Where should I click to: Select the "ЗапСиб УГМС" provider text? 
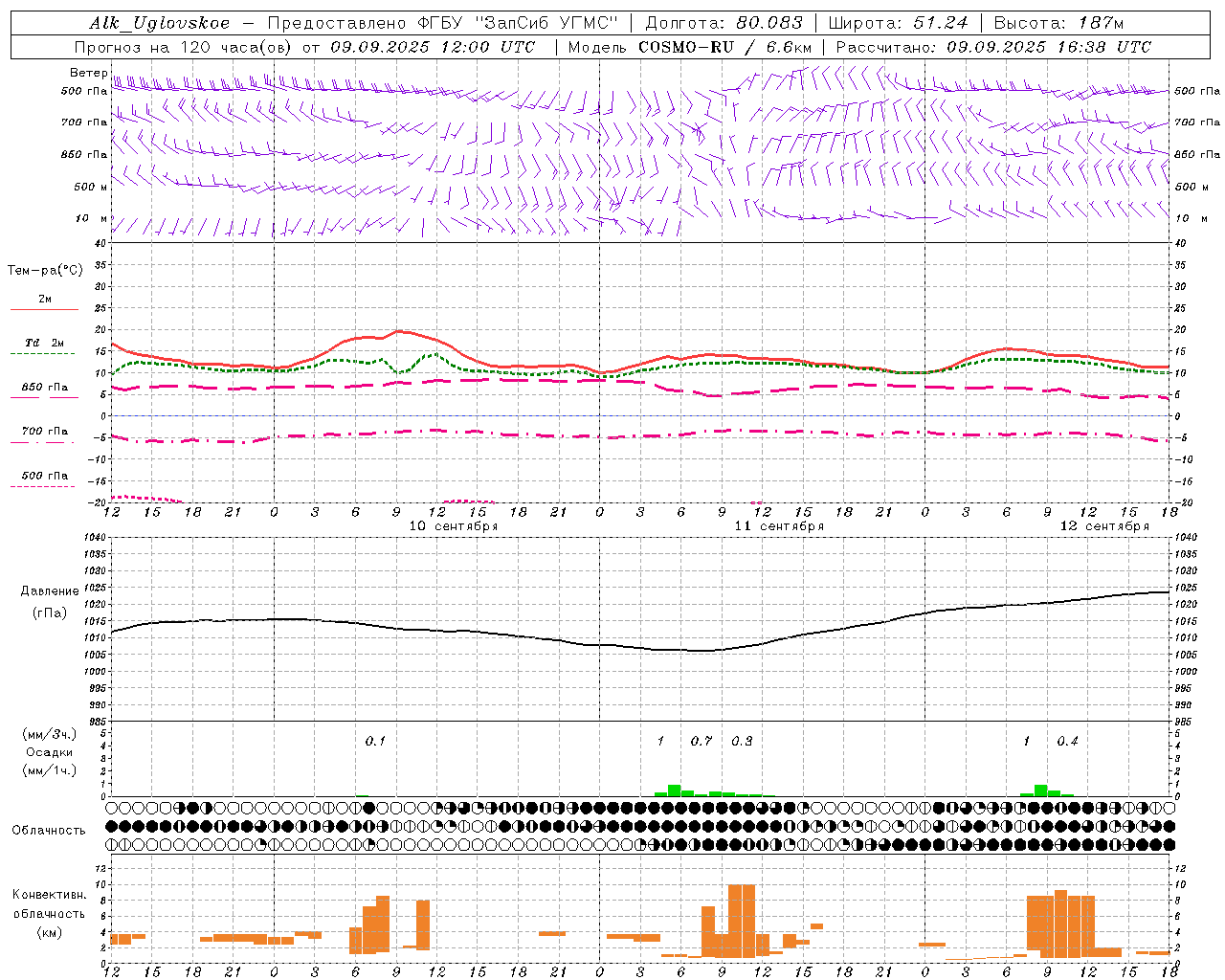click(546, 24)
